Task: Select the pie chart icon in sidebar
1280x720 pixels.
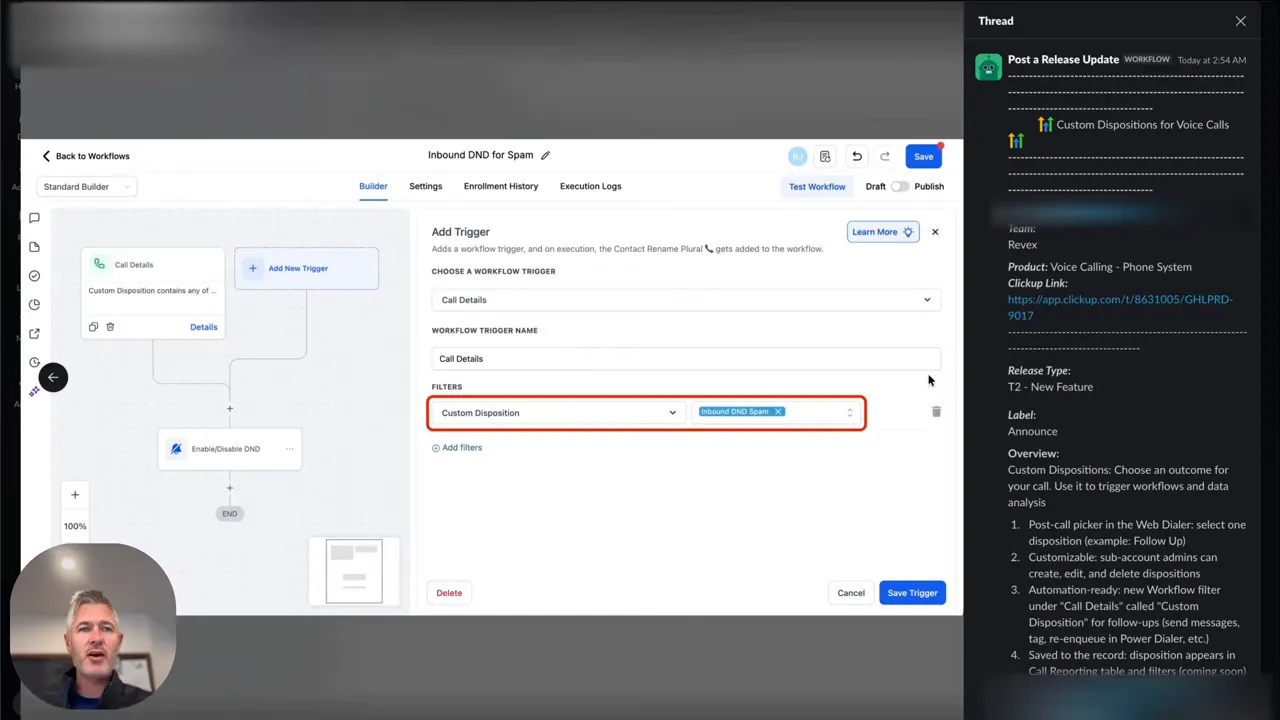Action: click(x=34, y=304)
